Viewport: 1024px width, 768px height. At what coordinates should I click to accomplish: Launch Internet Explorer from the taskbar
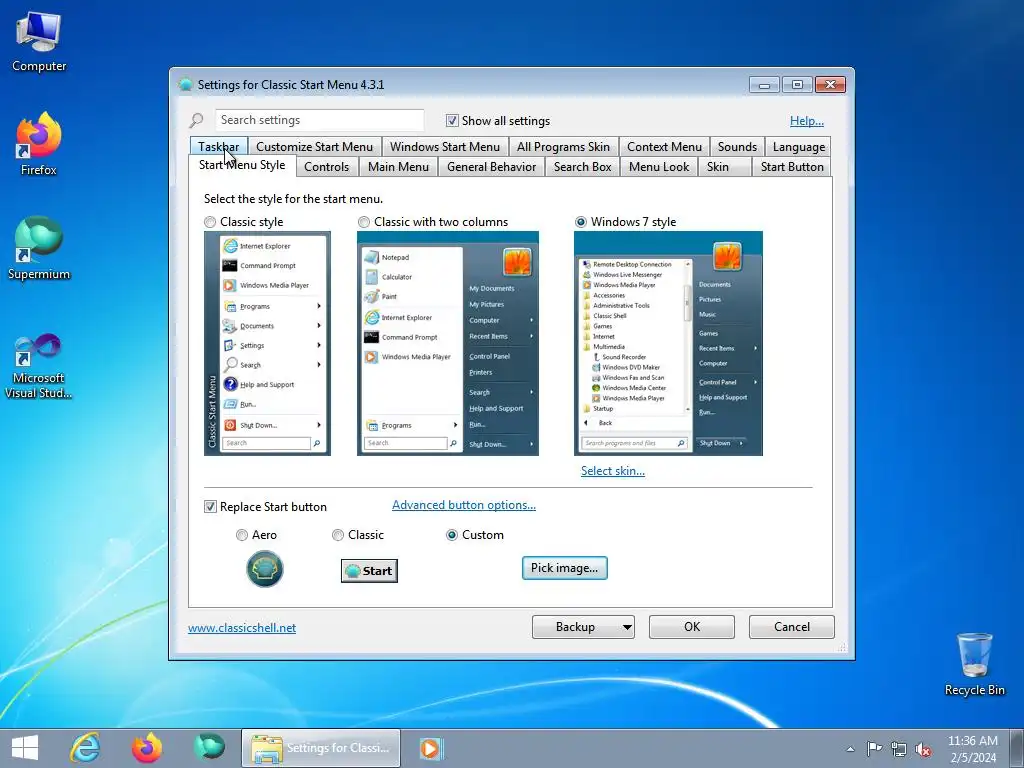click(x=85, y=748)
